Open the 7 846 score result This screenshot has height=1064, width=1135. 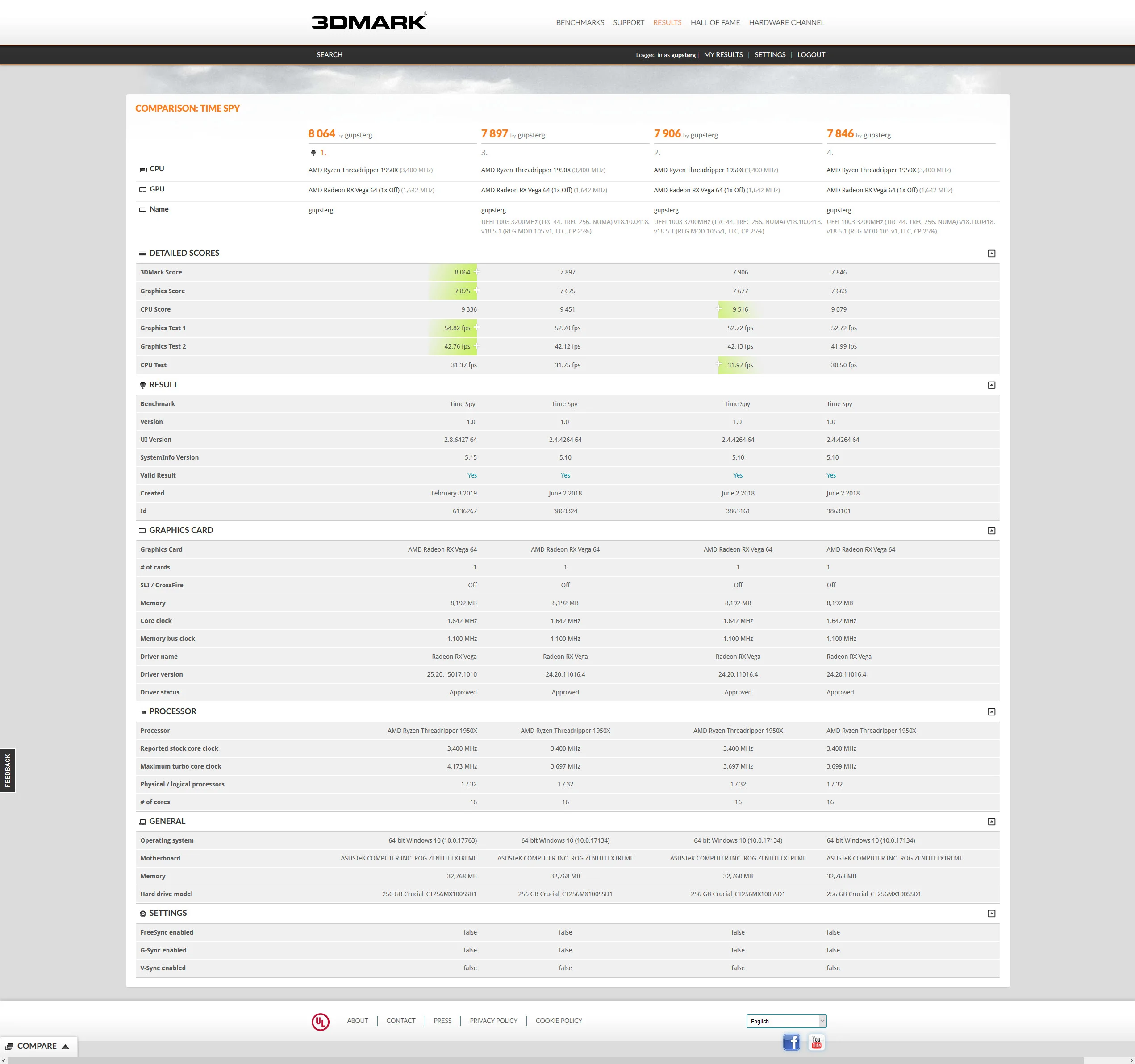tap(840, 133)
